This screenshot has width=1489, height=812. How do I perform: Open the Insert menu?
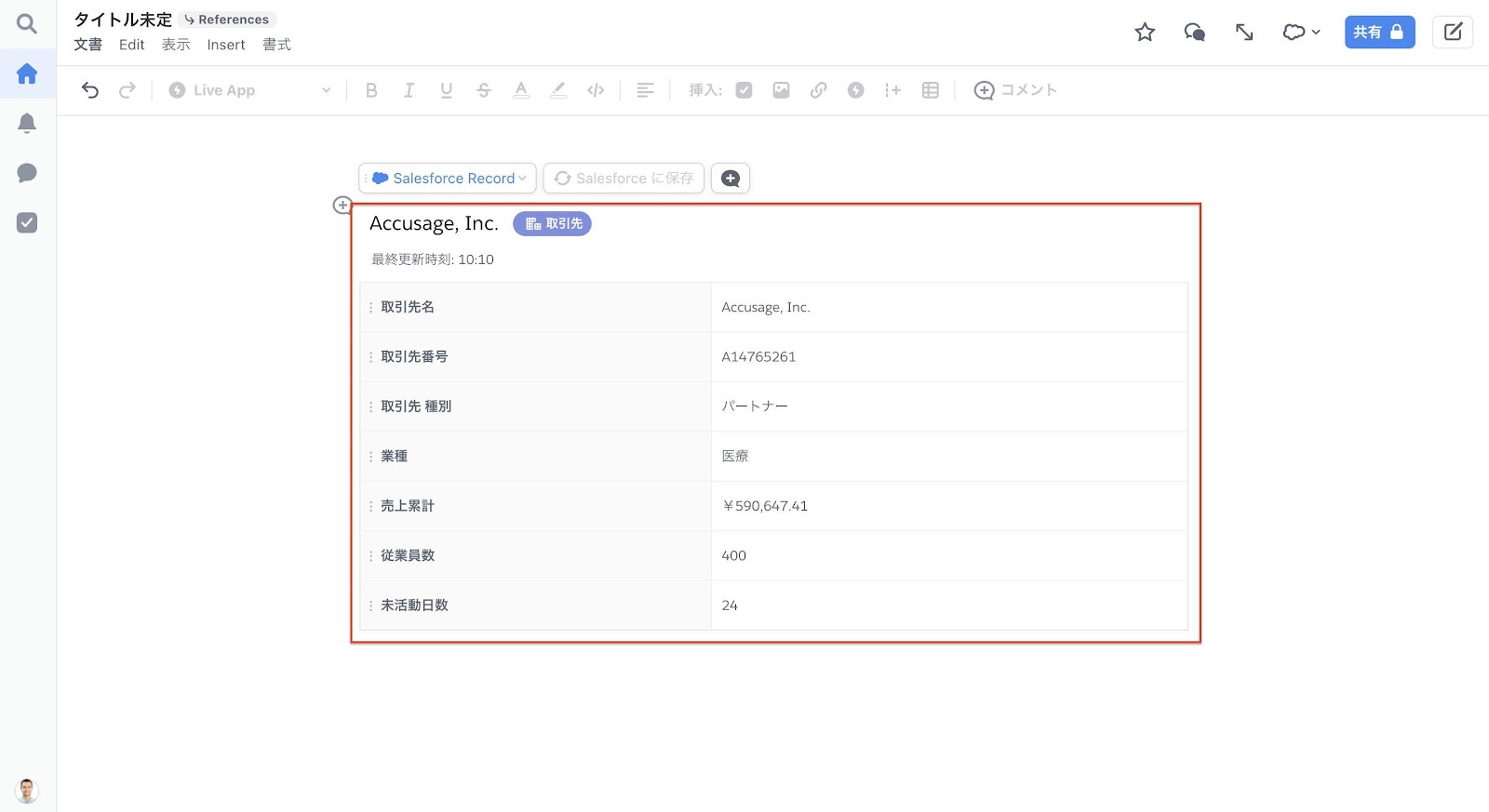(x=226, y=45)
